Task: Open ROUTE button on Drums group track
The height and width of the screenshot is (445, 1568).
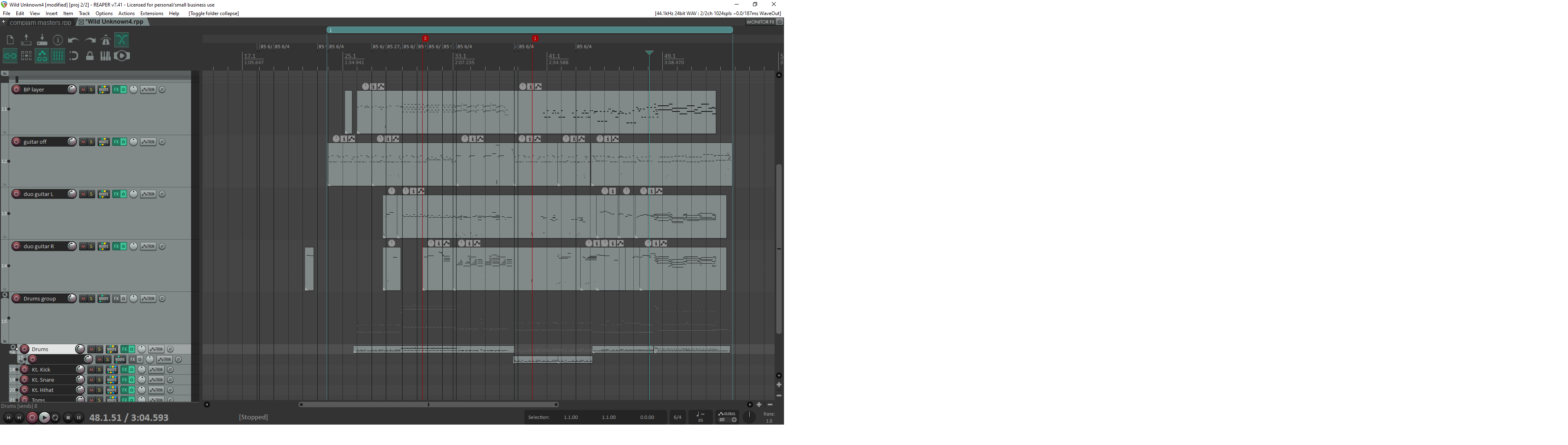Action: point(103,299)
